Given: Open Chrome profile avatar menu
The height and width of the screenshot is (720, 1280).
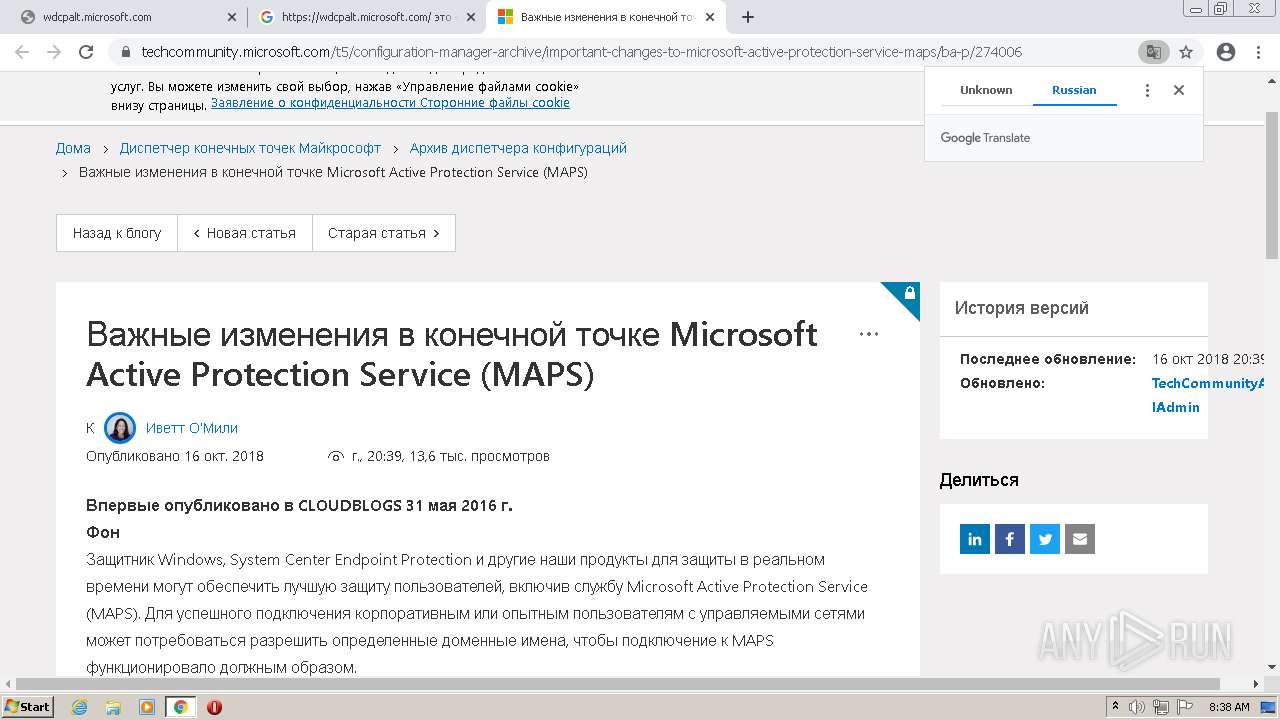Looking at the screenshot, I should 1226,52.
